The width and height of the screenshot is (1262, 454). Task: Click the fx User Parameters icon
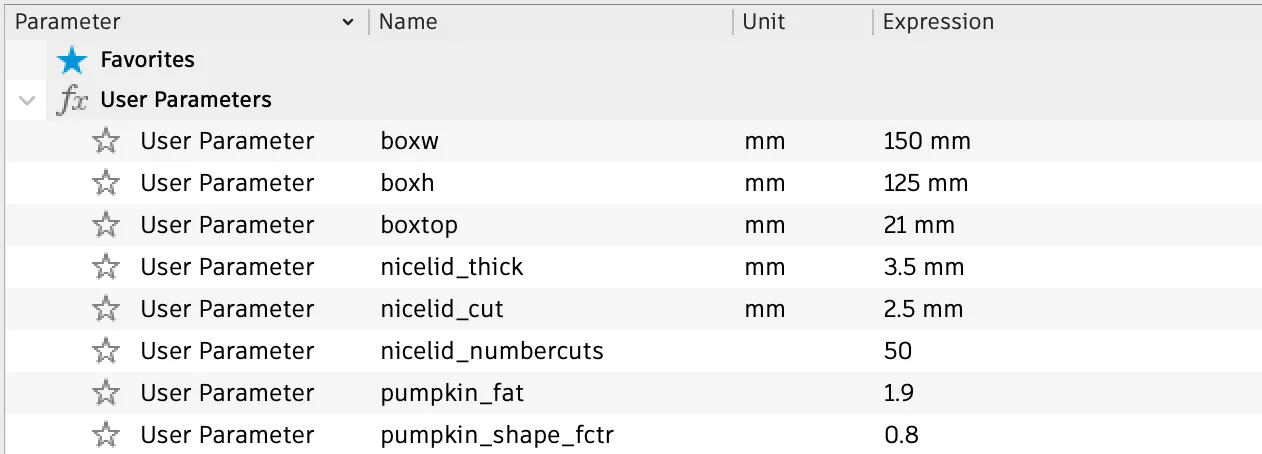tap(73, 100)
